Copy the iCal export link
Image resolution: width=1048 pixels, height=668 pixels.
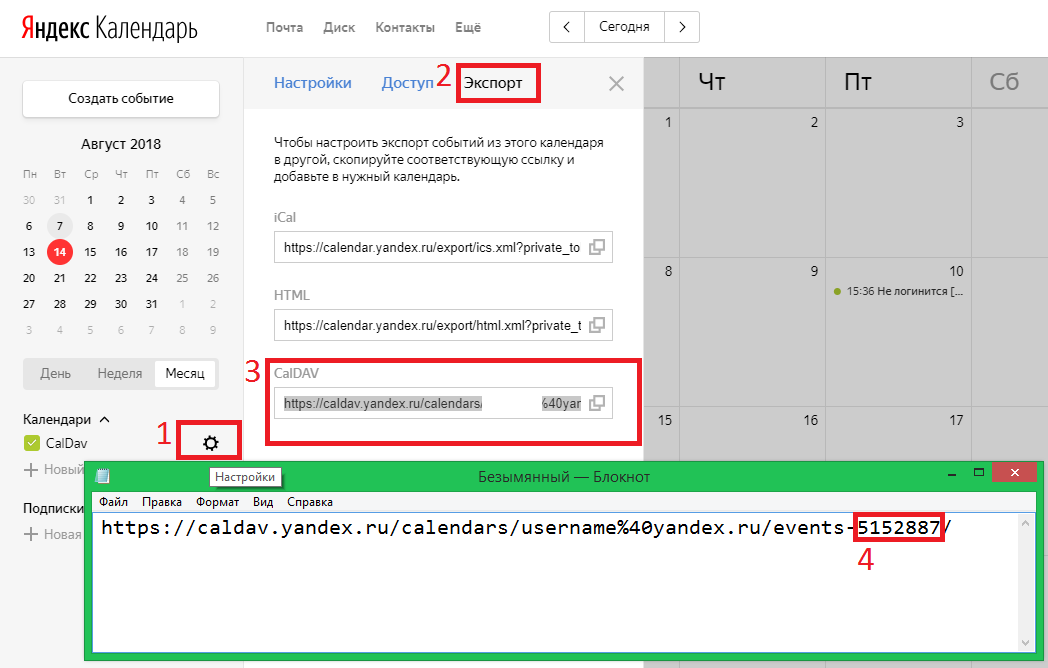click(x=596, y=247)
